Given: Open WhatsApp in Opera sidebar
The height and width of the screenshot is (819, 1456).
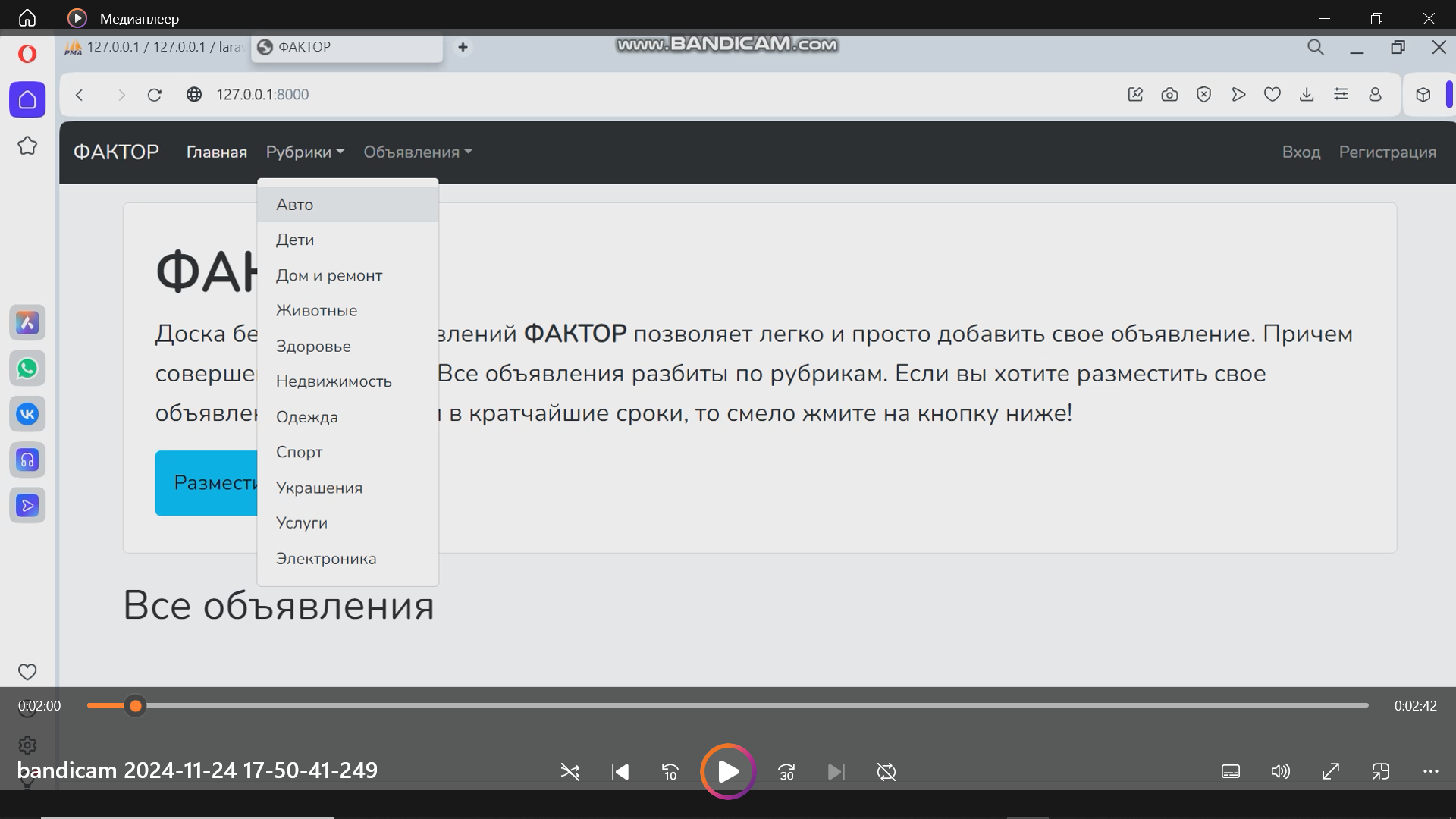Looking at the screenshot, I should click(27, 369).
